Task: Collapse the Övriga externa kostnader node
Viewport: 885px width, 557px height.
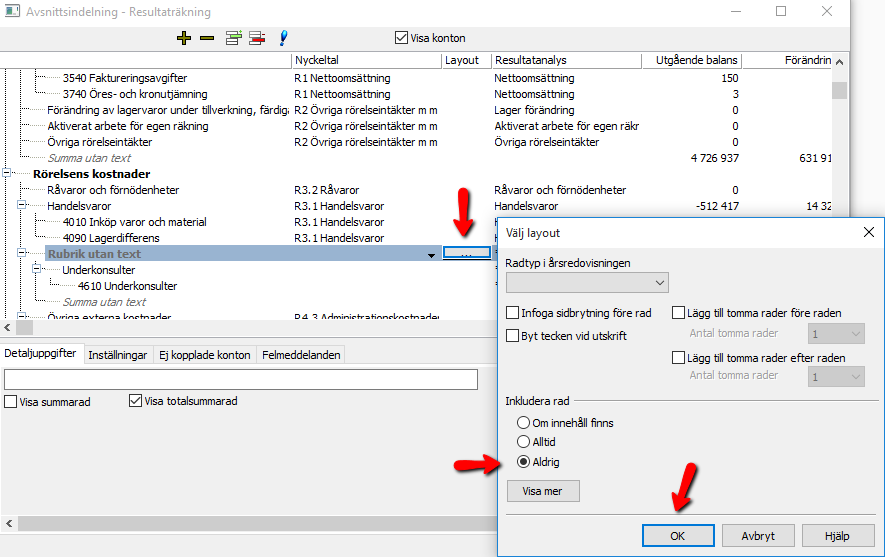Action: click(x=21, y=316)
